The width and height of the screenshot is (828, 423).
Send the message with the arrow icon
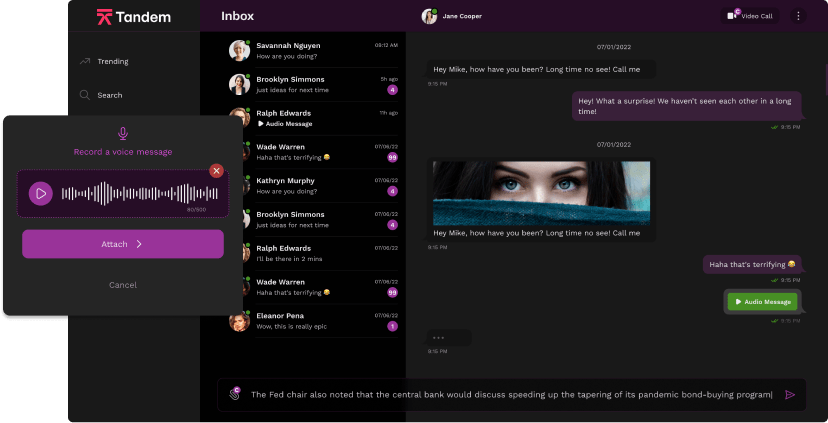790,394
